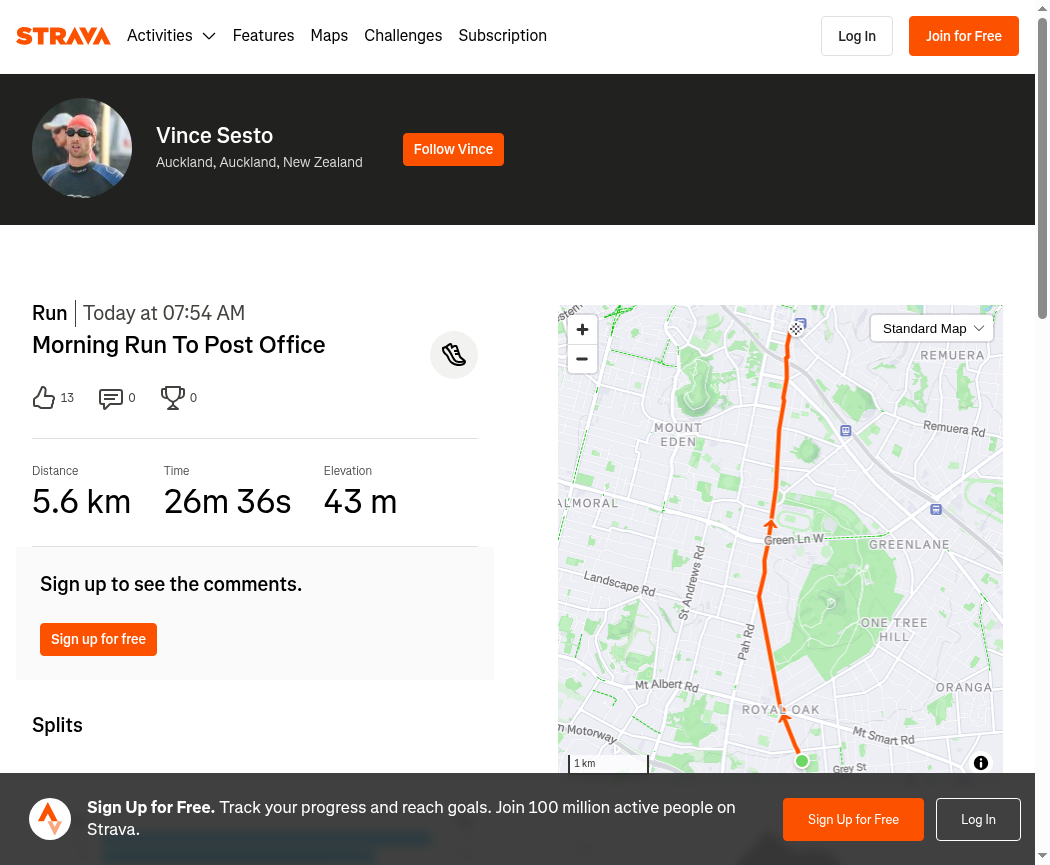Click the Sign up for free button
Screen dimensions: 1050x865
98,639
